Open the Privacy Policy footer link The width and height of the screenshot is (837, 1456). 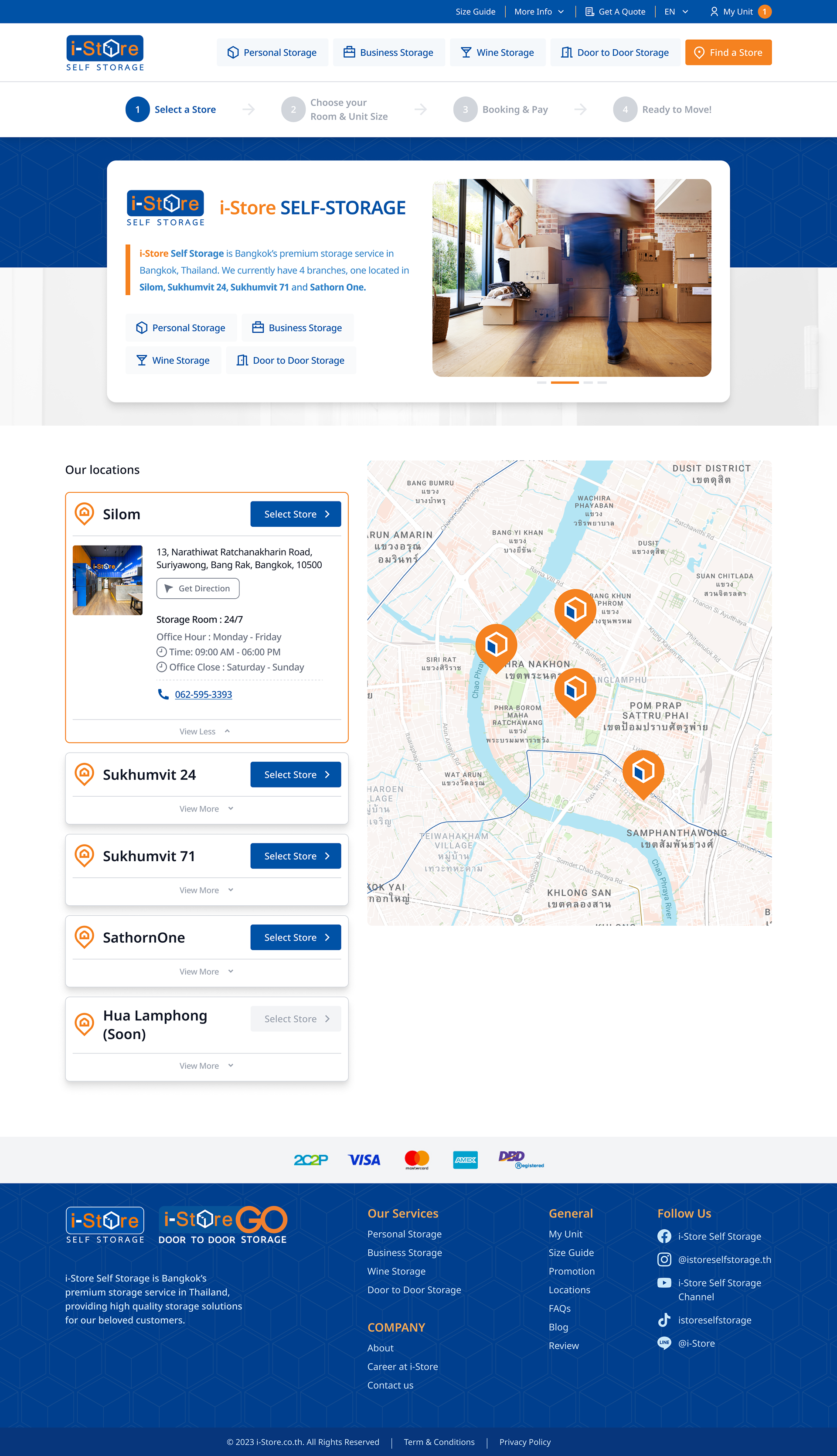(525, 1442)
